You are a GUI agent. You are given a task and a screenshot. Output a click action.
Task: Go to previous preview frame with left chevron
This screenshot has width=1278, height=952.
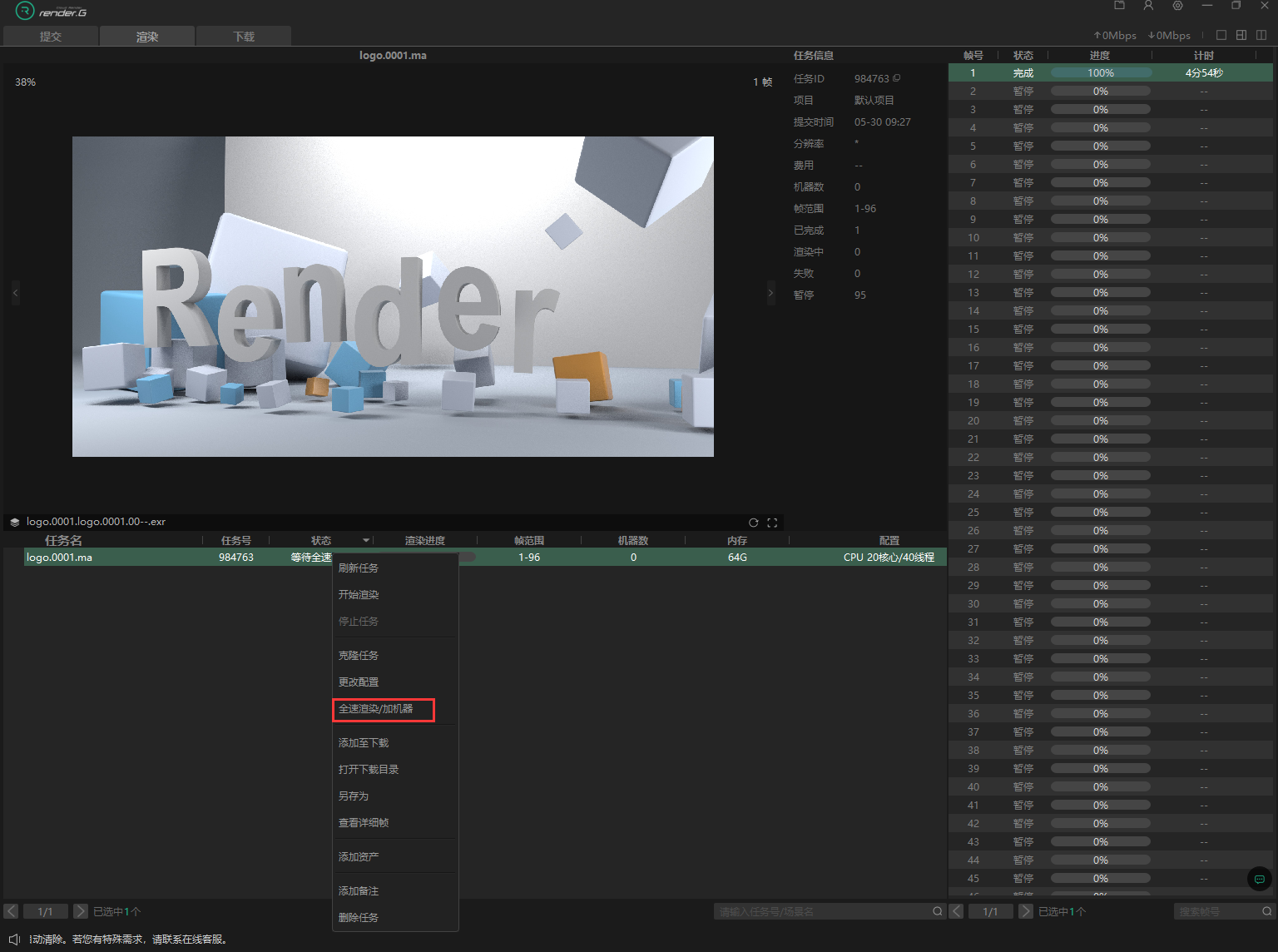[15, 293]
